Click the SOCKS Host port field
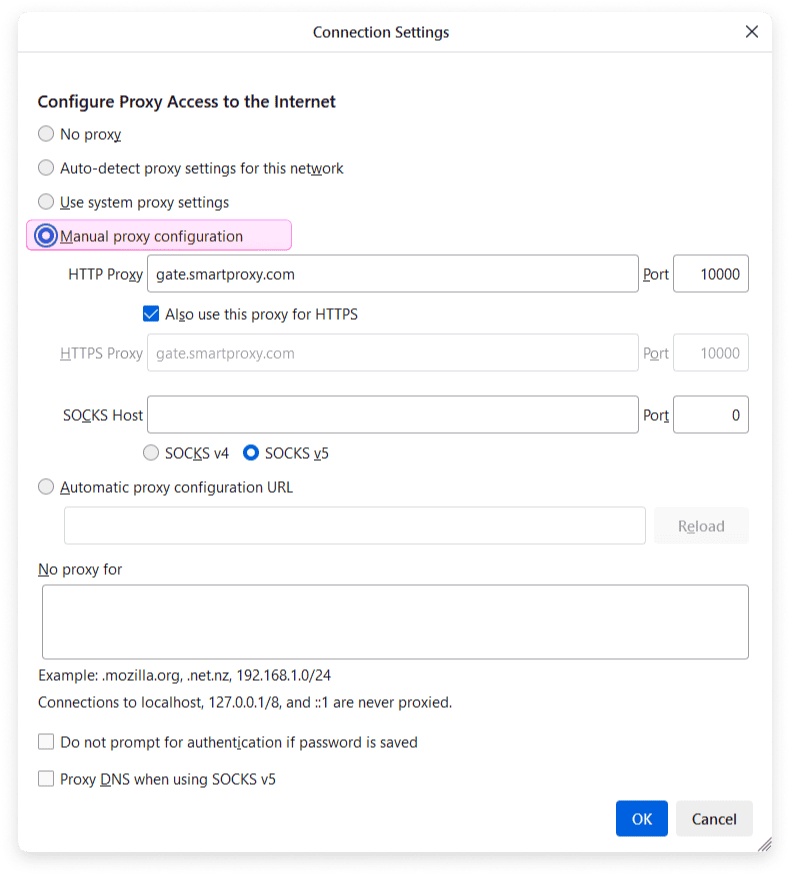Image resolution: width=790 pixels, height=876 pixels. [711, 415]
